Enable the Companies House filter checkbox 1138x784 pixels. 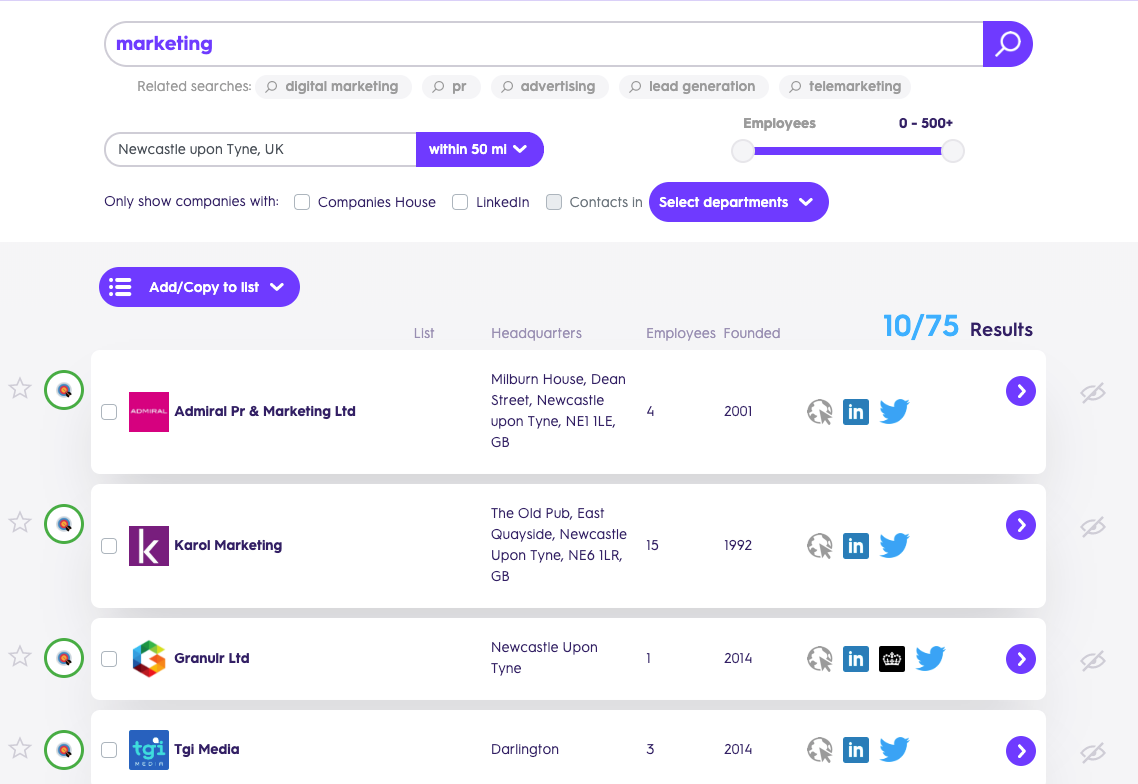coord(302,202)
